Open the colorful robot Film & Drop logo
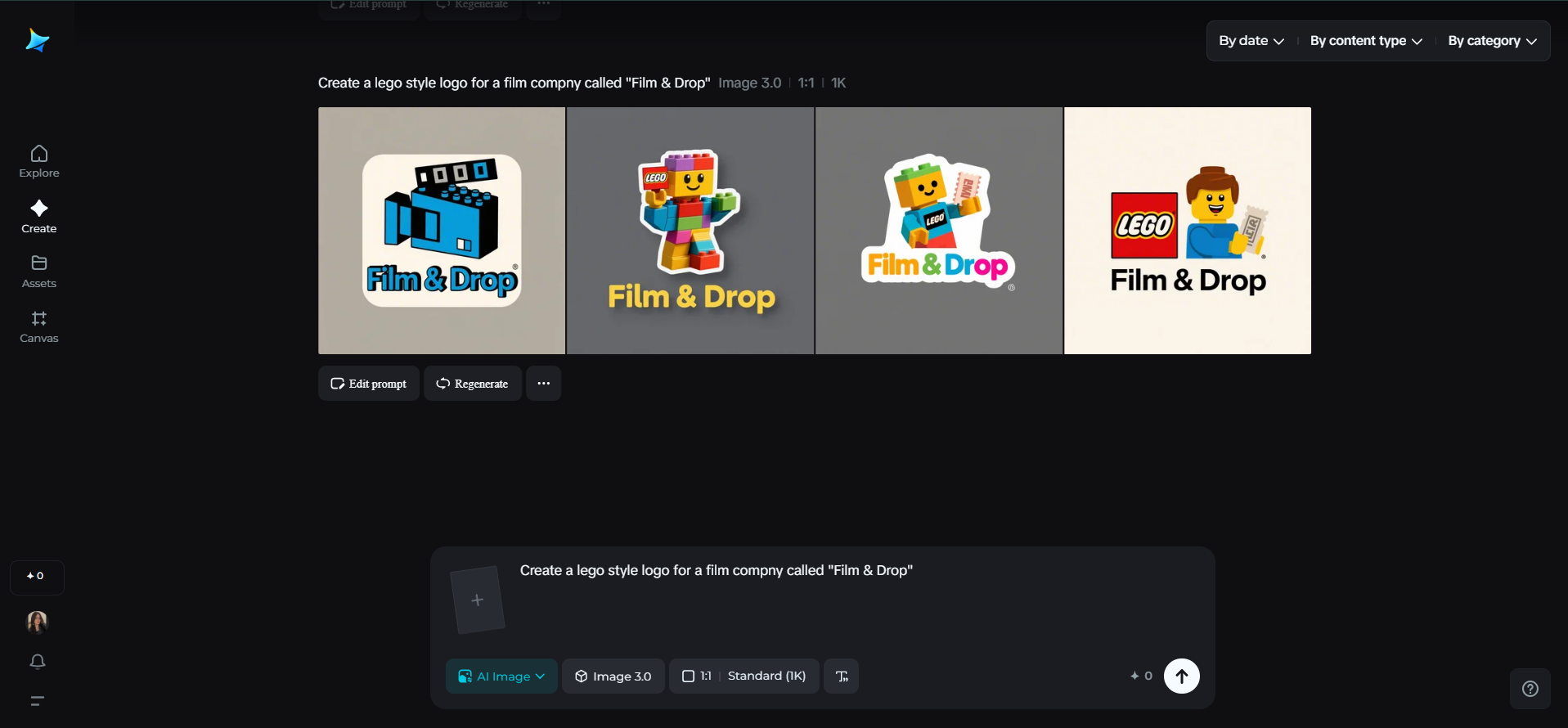The image size is (1568, 728). click(x=690, y=231)
